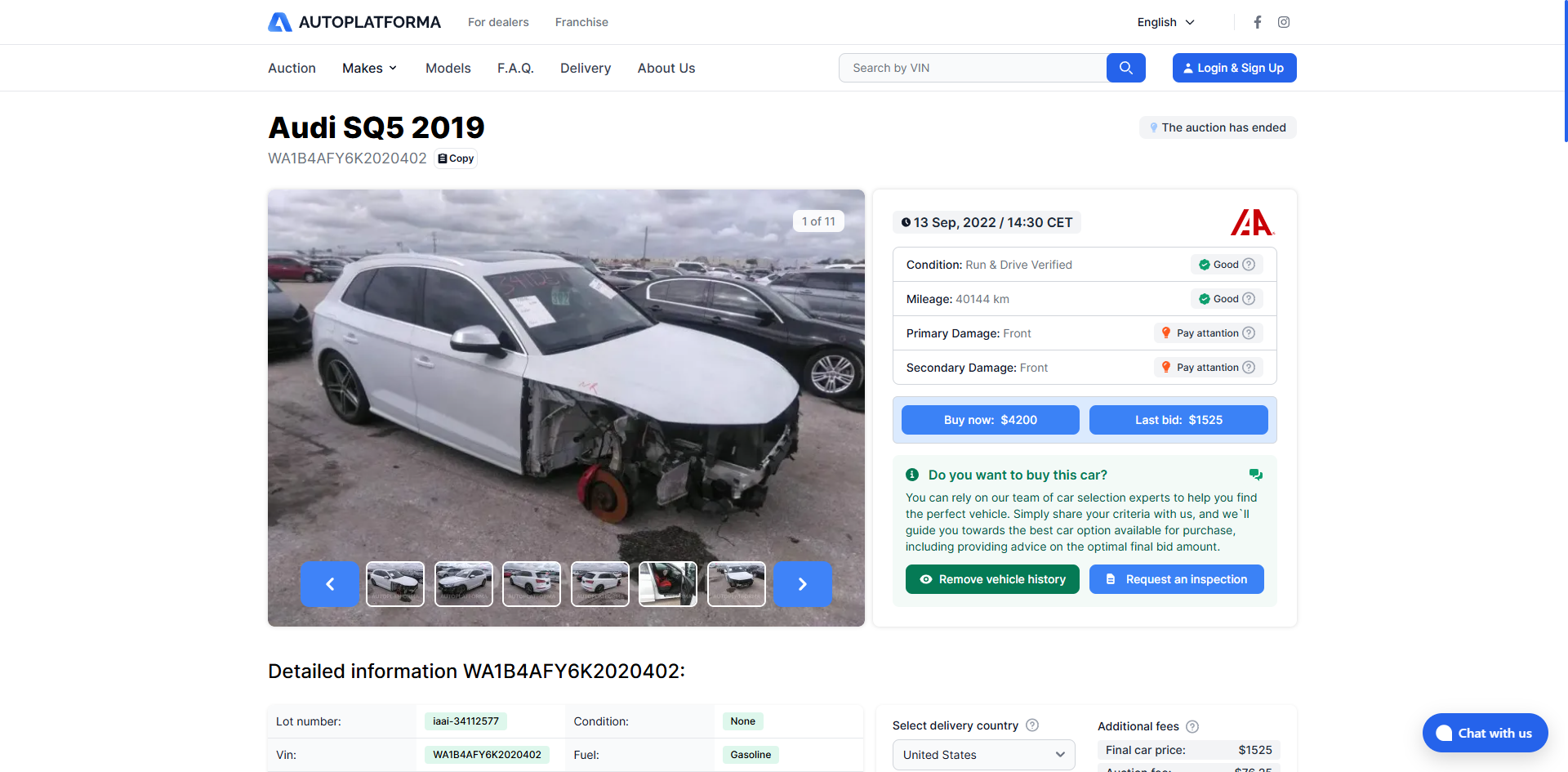Click the Autoplatforma logo
The image size is (1568, 772).
pyautogui.click(x=354, y=22)
